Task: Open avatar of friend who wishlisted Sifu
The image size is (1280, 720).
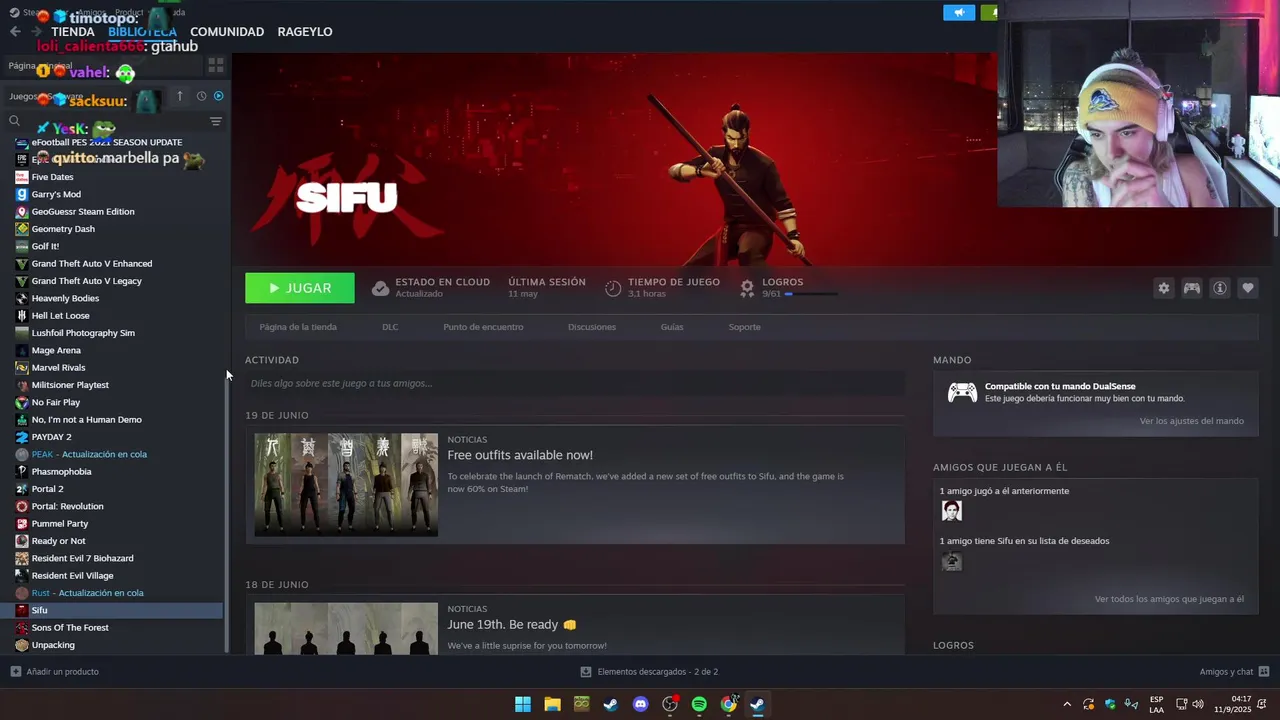Action: [x=951, y=561]
